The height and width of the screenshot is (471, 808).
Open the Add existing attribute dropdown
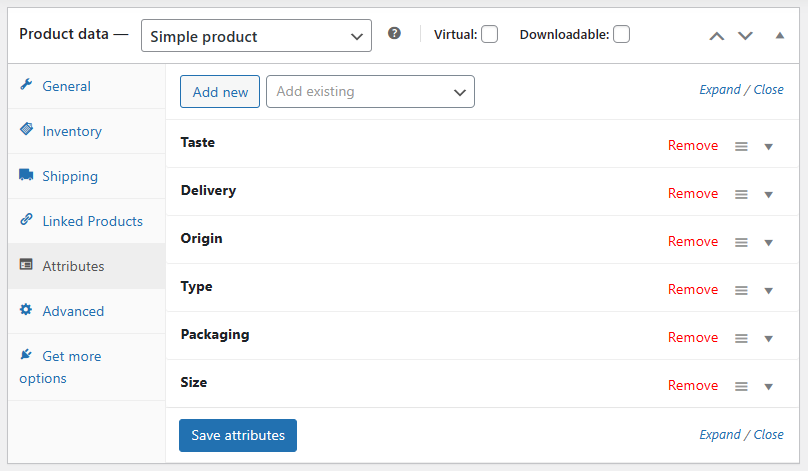[x=370, y=92]
